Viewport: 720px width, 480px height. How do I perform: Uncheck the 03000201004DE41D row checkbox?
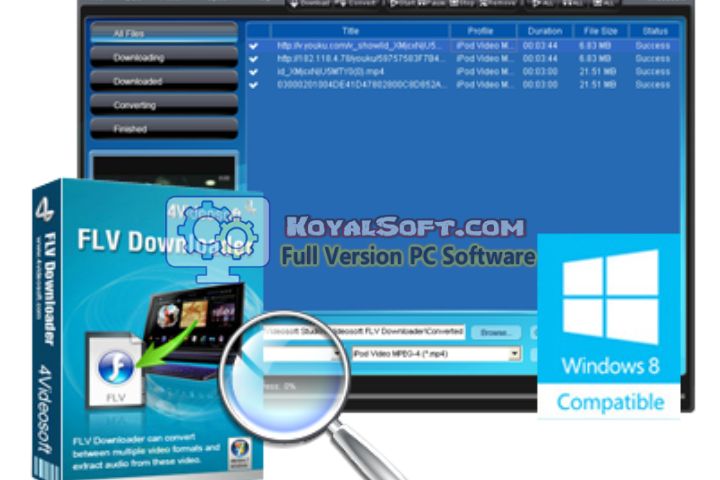pos(253,85)
